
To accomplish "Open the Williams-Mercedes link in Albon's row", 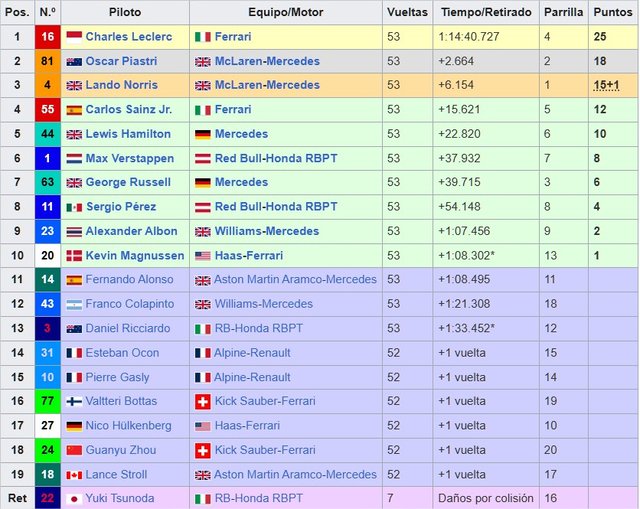I will tap(267, 231).
